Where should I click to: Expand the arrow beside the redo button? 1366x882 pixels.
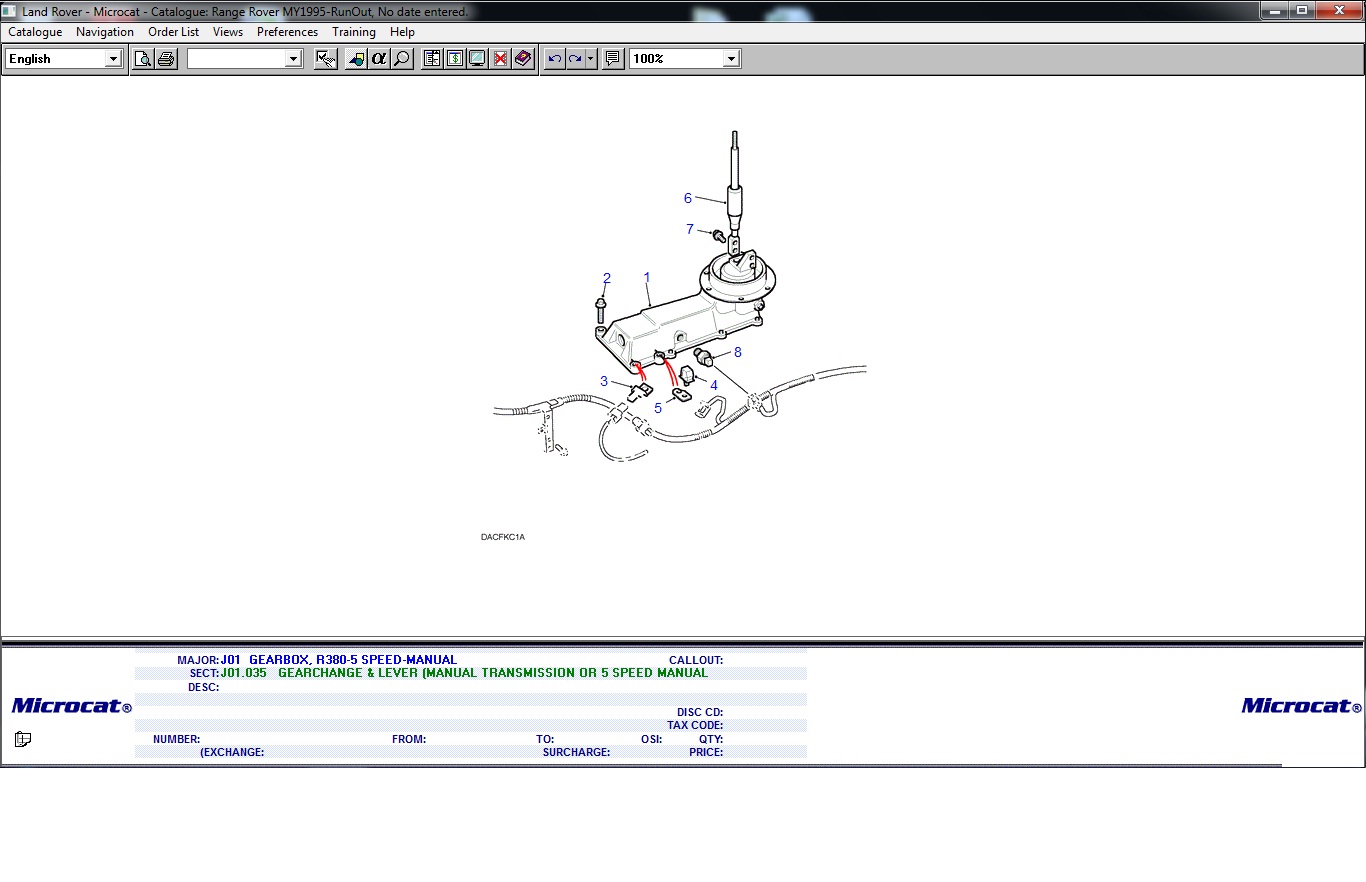[x=591, y=59]
